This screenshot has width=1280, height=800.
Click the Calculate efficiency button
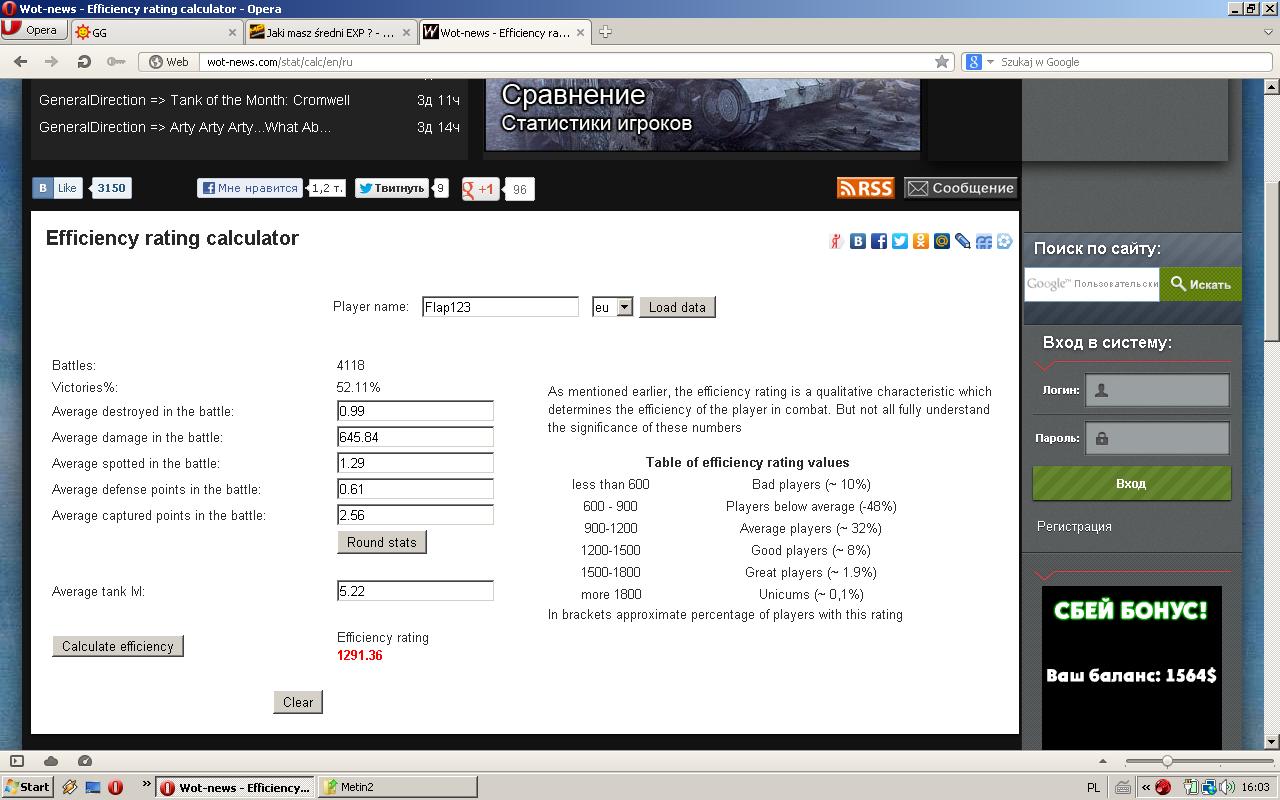click(x=118, y=646)
